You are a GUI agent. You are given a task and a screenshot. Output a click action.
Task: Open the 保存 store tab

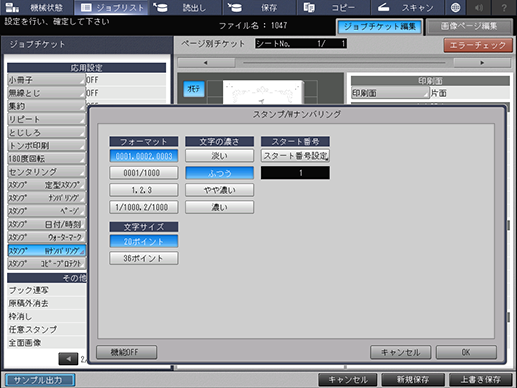[x=259, y=7]
